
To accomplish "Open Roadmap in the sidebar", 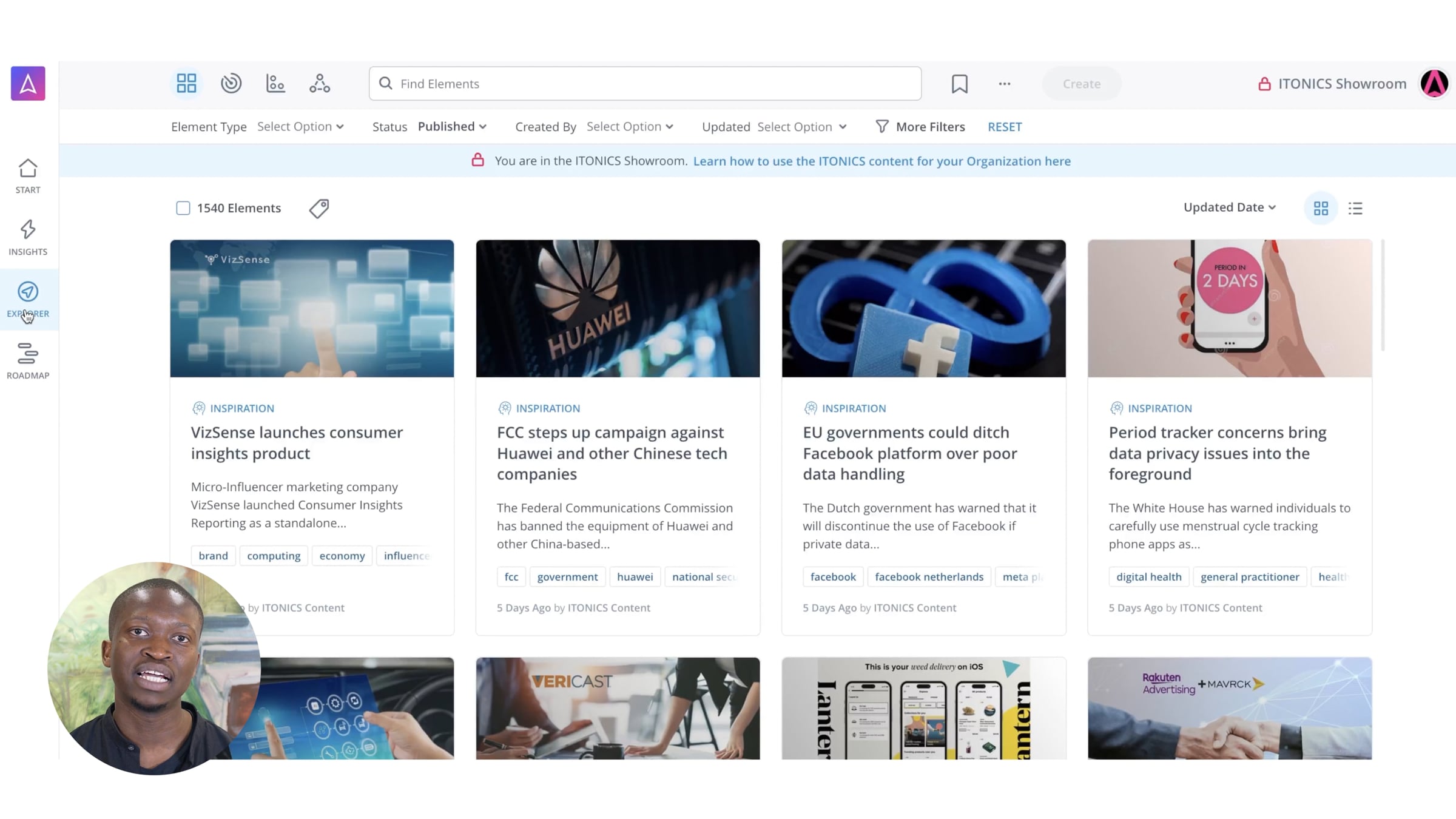I will 28,361.
